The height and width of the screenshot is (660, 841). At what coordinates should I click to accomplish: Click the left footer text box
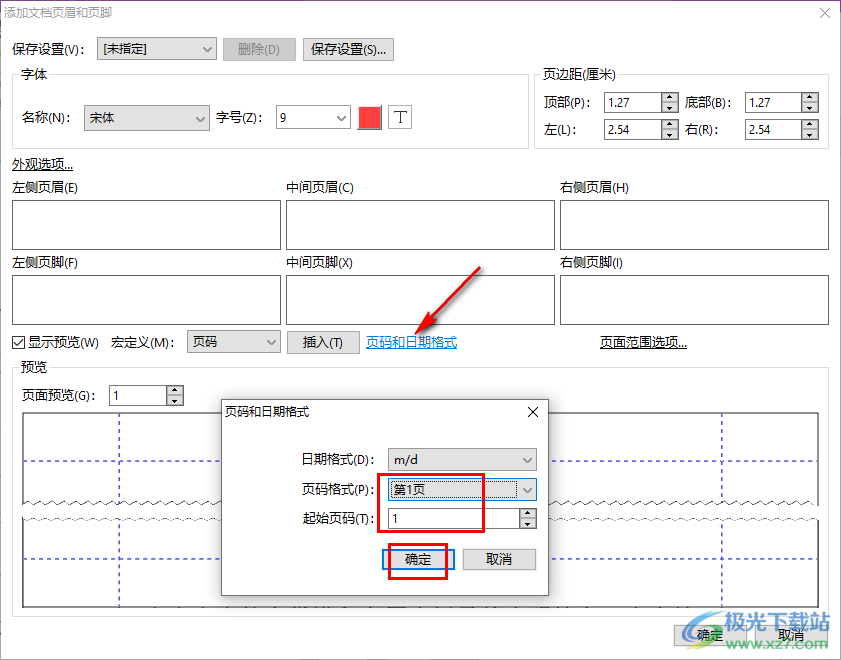146,300
